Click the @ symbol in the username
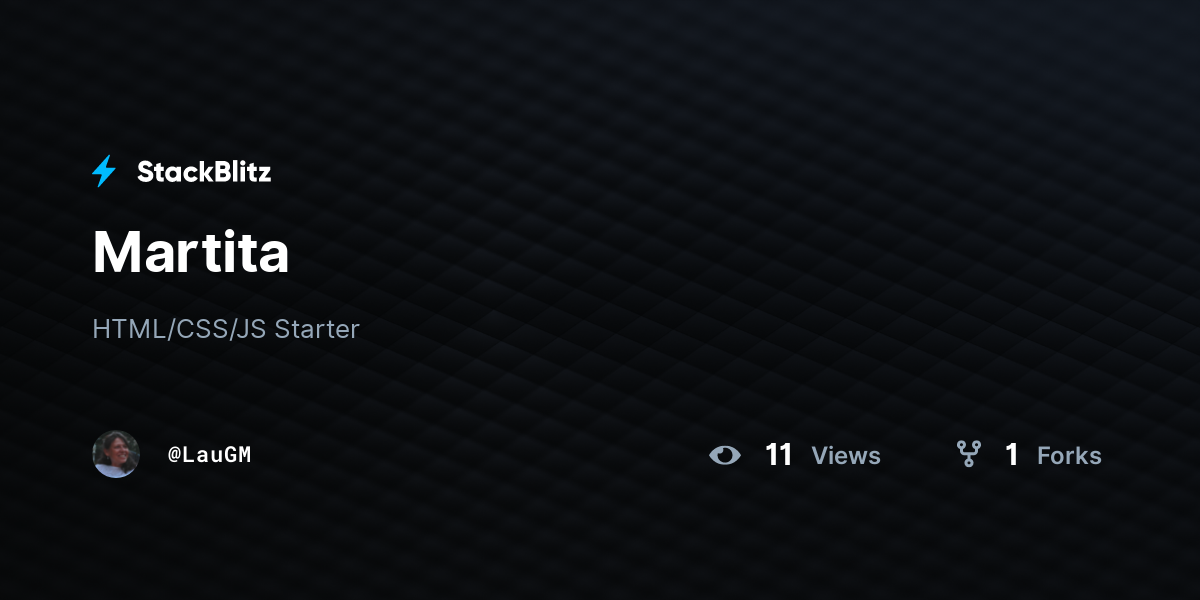This screenshot has width=1200, height=600. (174, 455)
